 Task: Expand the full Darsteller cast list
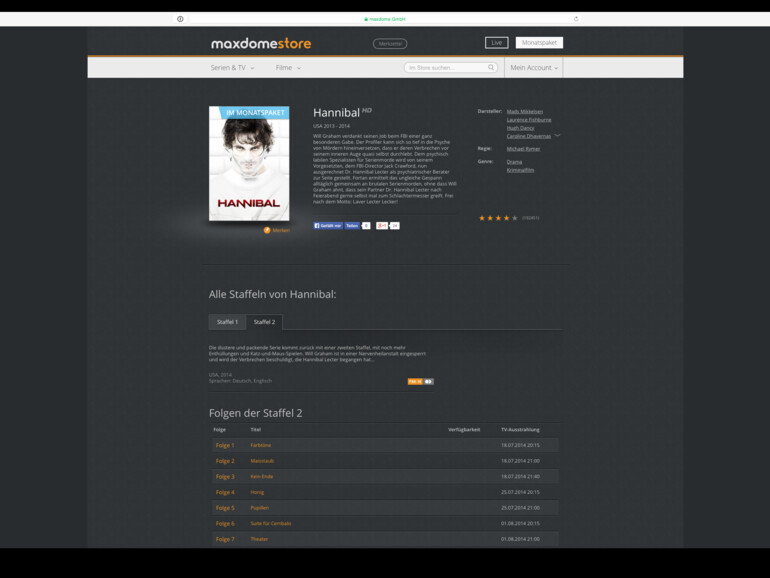[557, 135]
